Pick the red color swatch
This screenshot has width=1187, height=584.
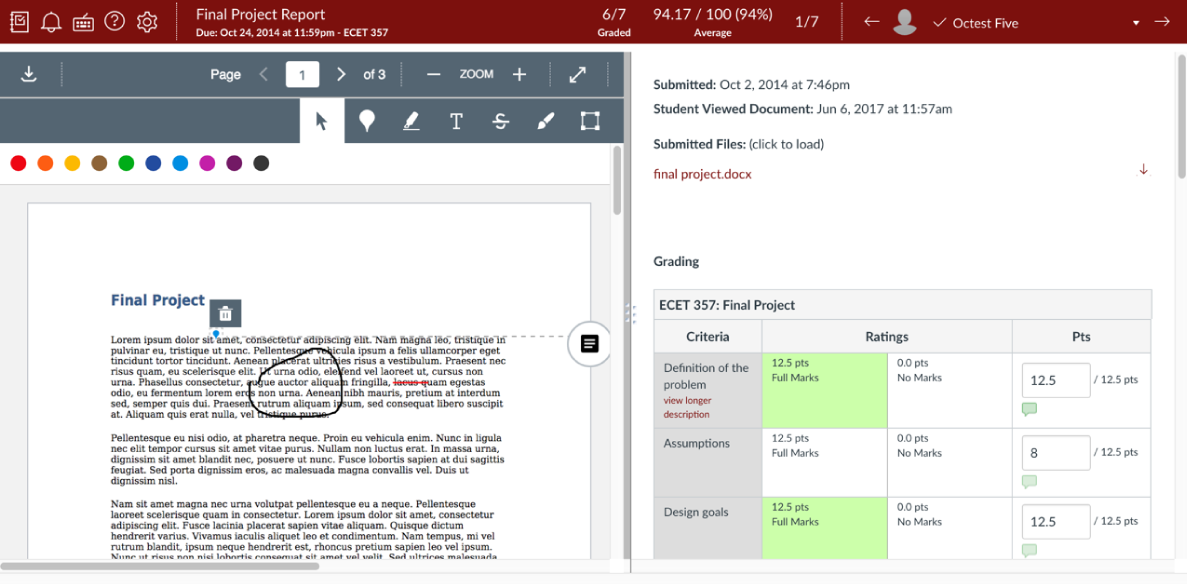click(19, 163)
